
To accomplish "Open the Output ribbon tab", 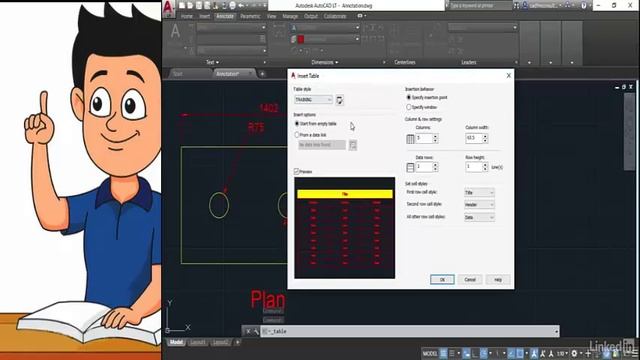I will [x=311, y=16].
